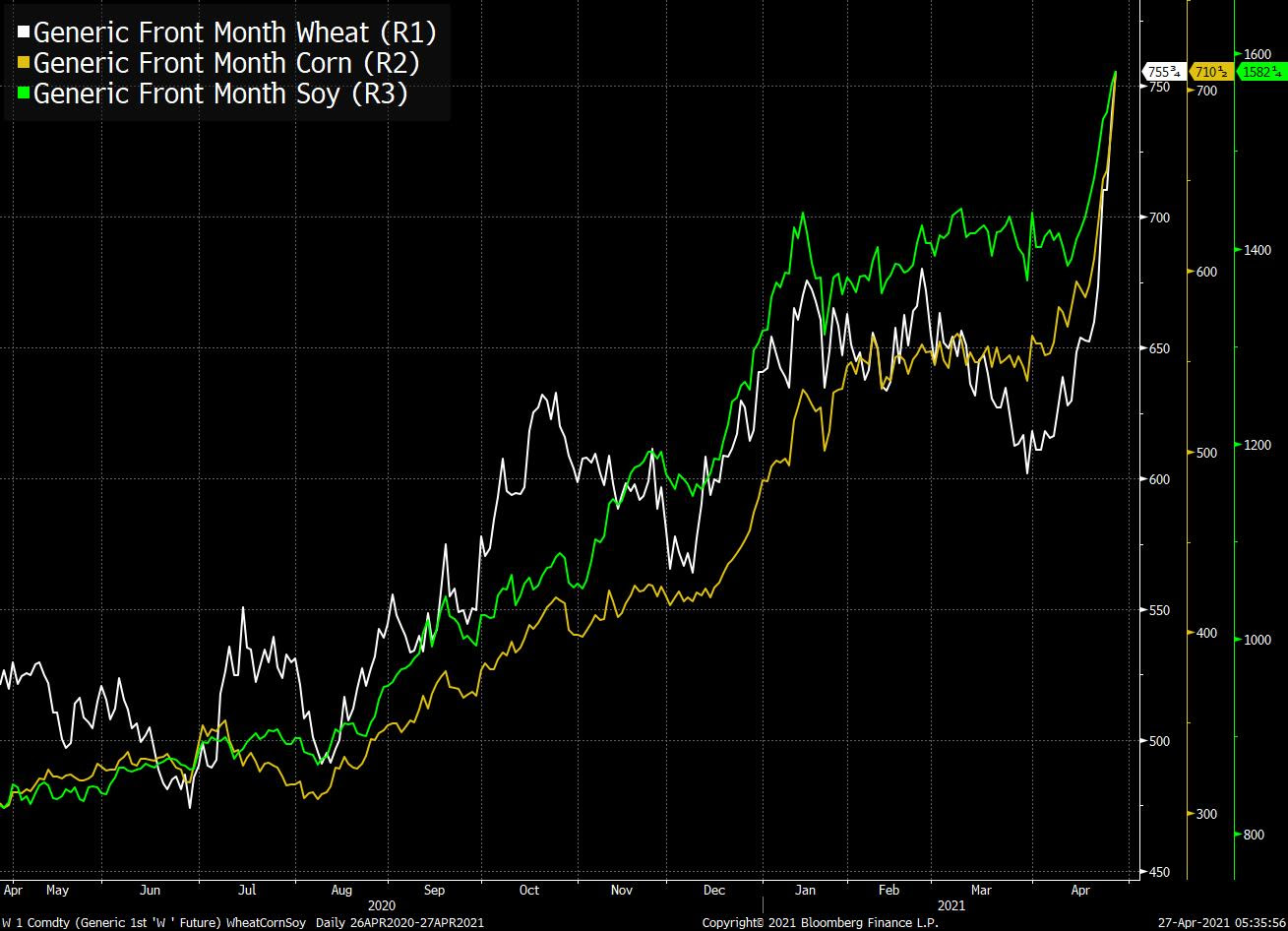Click the 700 label on white wheat axis
Viewport: 1288px width, 931px height.
coord(1159,217)
